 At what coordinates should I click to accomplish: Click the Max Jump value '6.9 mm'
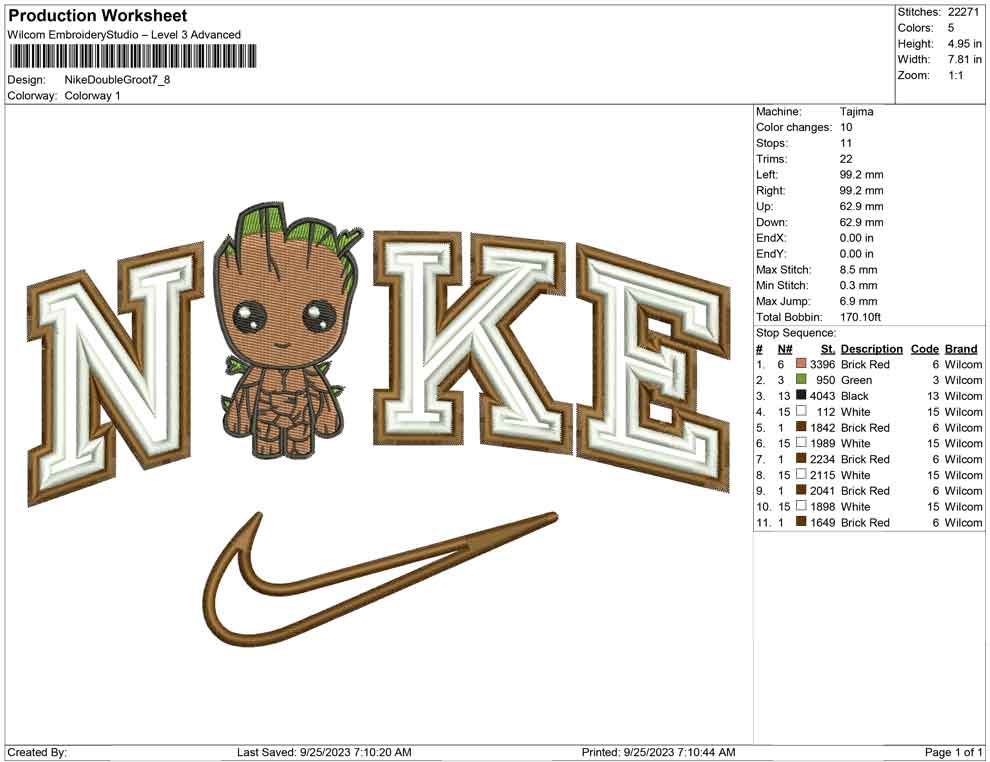click(x=859, y=301)
